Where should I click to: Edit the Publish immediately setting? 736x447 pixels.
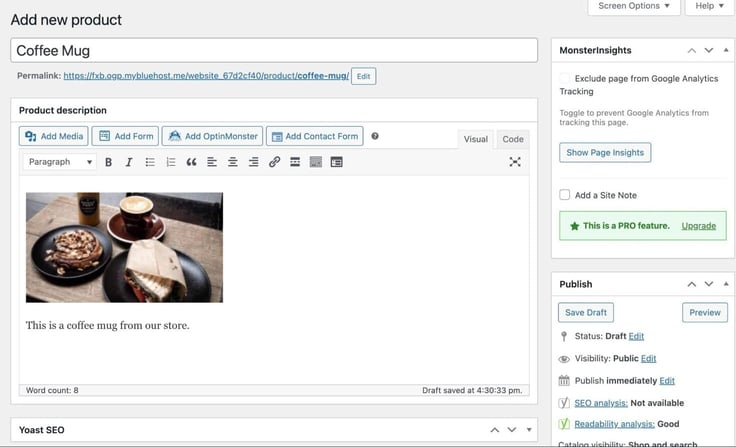(667, 381)
